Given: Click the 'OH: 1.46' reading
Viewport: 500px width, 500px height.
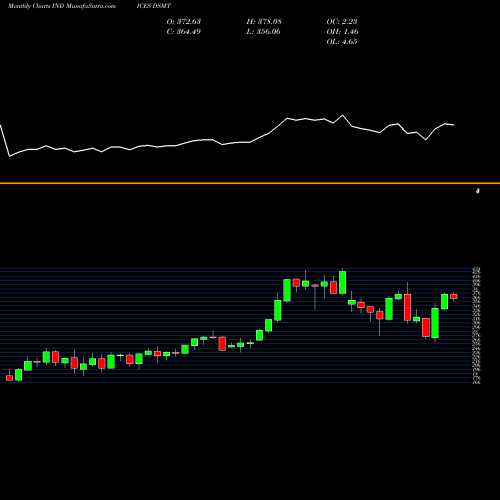Looking at the screenshot, I should tap(342, 31).
